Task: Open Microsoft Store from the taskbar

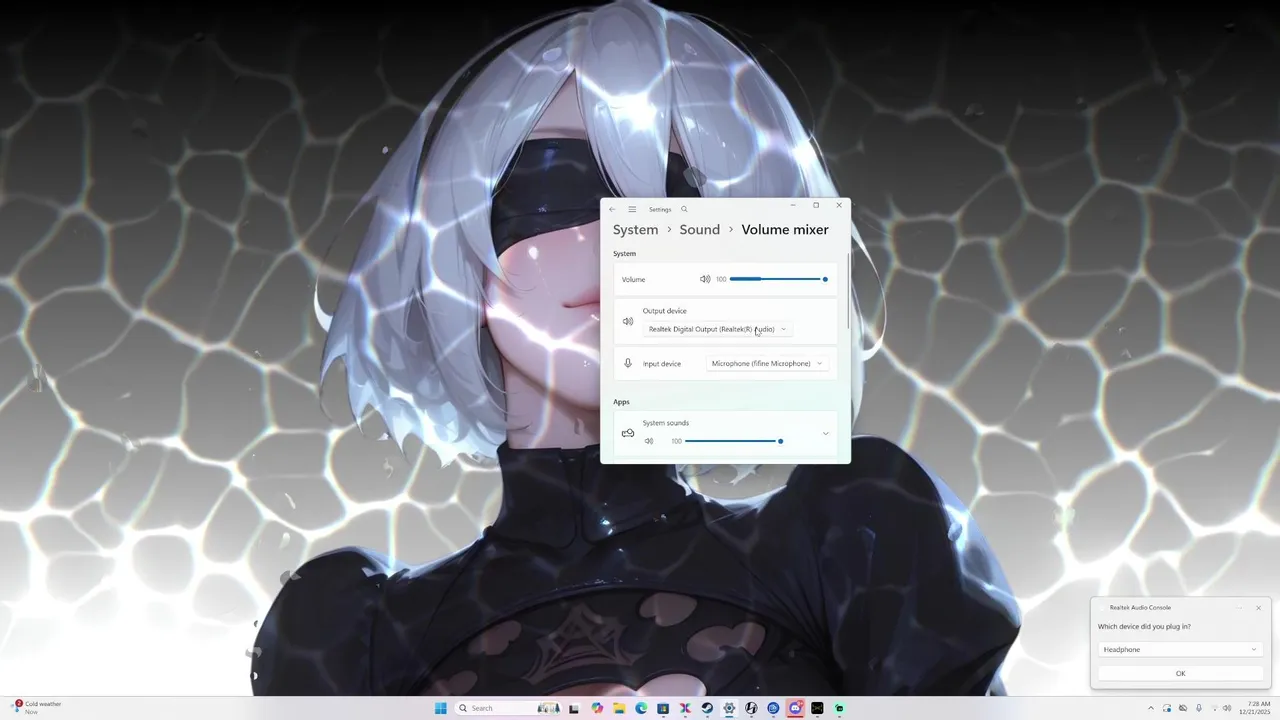Action: tap(663, 708)
